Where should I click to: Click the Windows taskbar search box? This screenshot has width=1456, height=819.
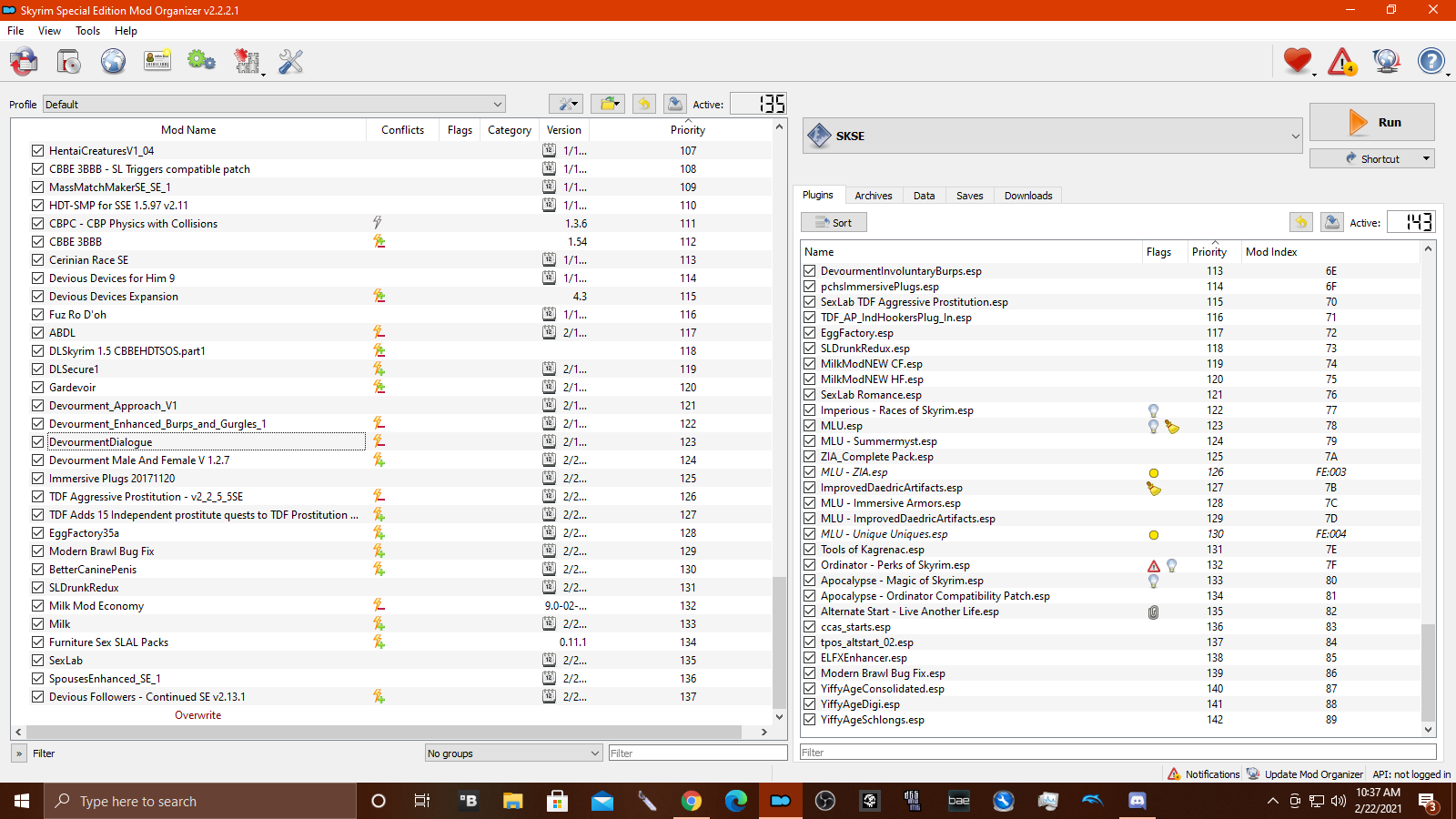pos(200,801)
